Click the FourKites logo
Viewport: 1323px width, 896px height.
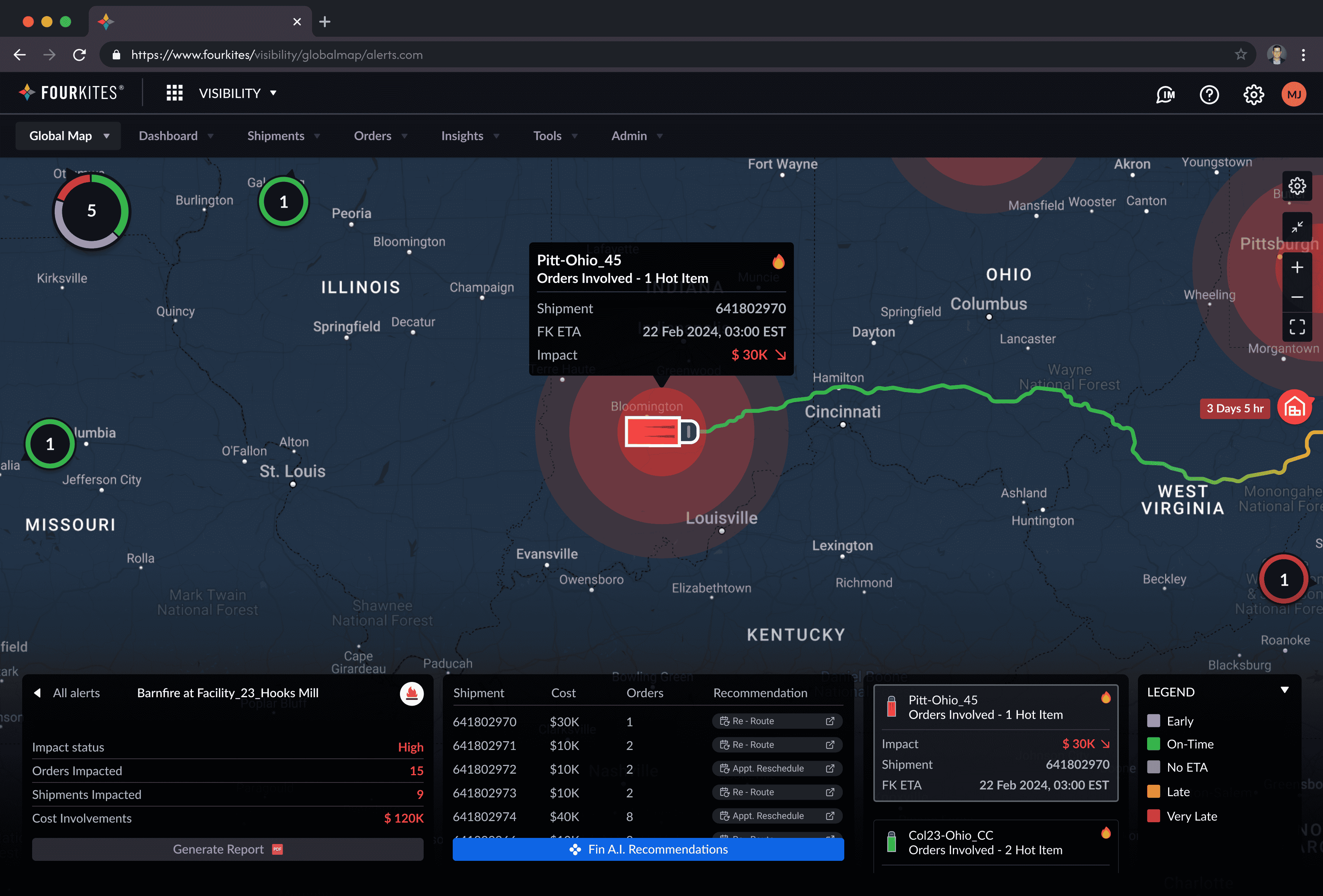(x=71, y=93)
